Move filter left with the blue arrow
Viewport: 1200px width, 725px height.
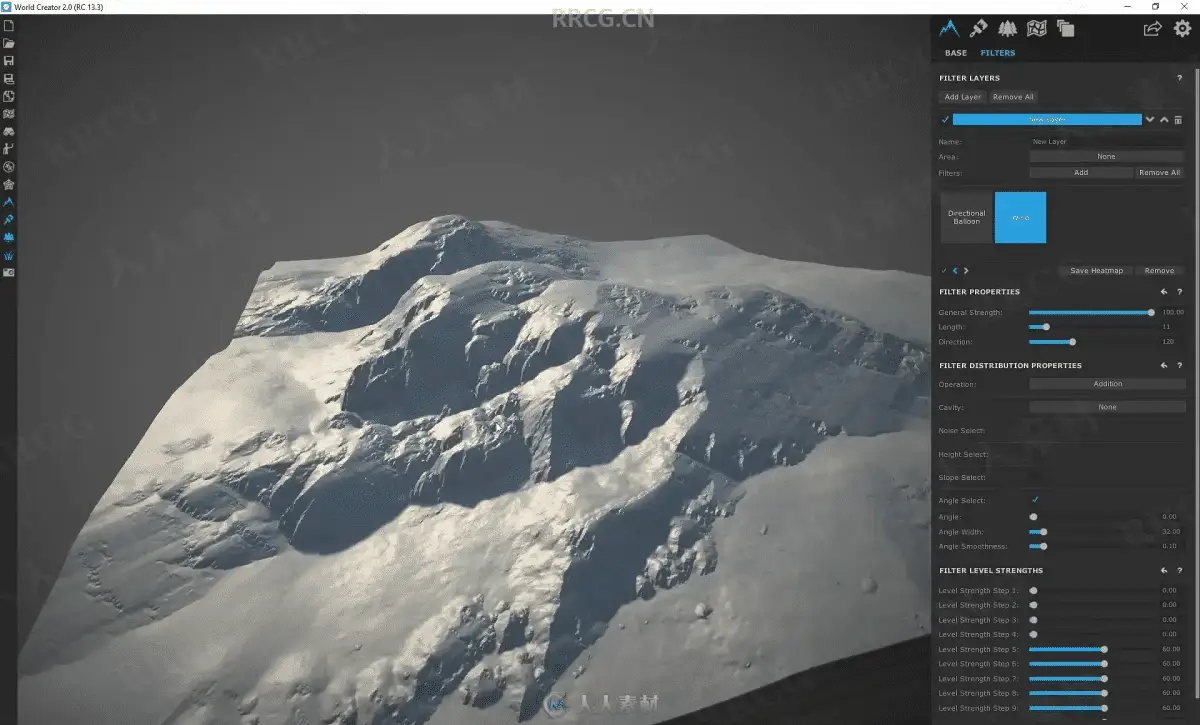pos(955,271)
